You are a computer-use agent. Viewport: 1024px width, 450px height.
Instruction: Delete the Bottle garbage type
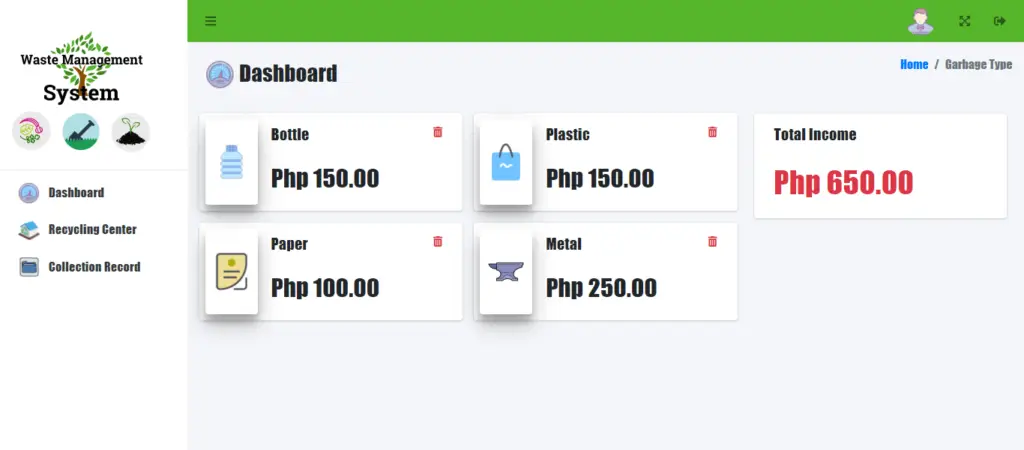click(438, 132)
